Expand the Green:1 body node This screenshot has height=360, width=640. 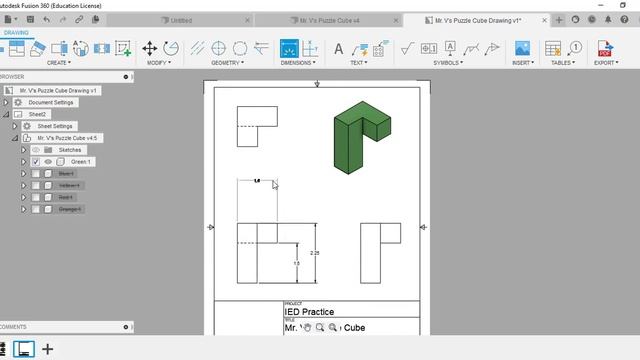pos(24,162)
